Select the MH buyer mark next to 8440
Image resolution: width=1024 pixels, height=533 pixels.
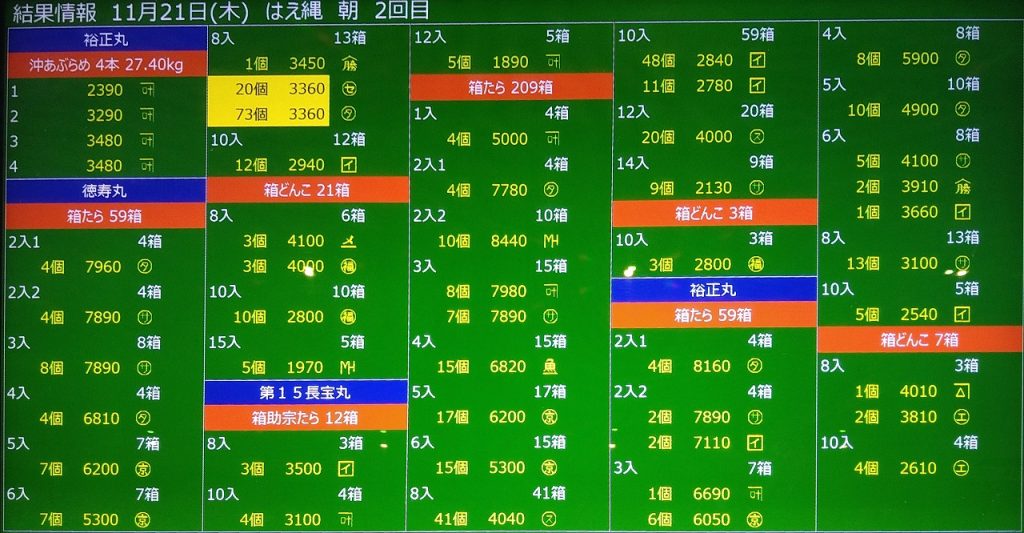click(x=550, y=240)
